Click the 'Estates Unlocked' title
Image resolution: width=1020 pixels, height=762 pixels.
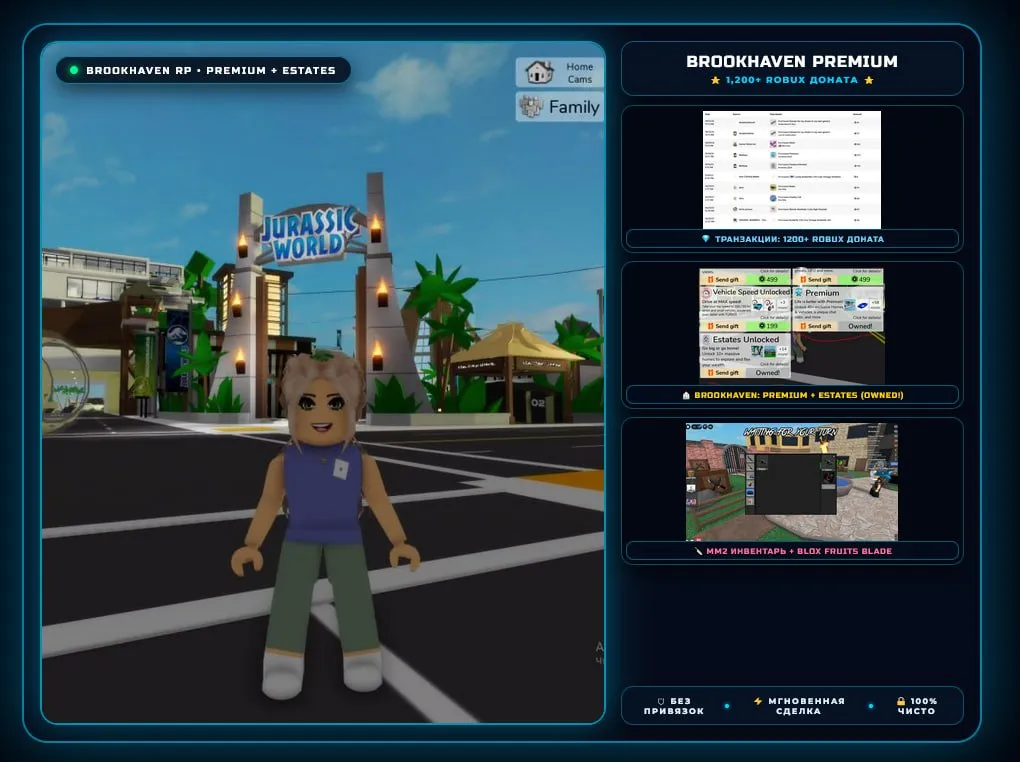click(x=745, y=339)
